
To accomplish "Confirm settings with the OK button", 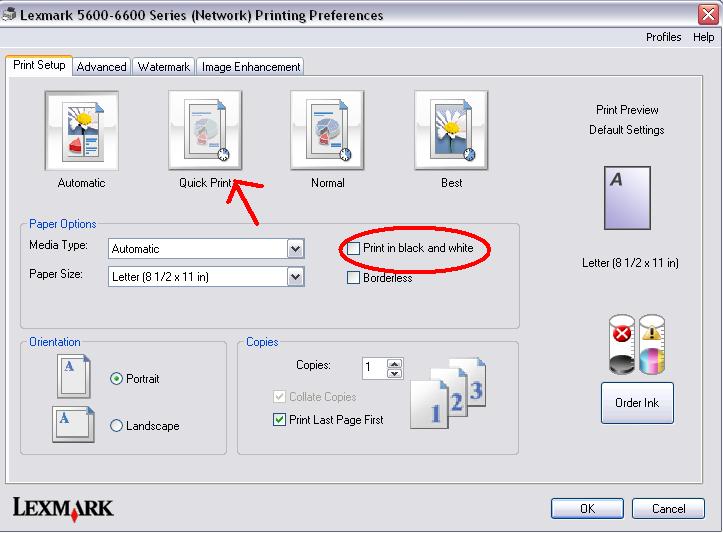I will coord(587,509).
